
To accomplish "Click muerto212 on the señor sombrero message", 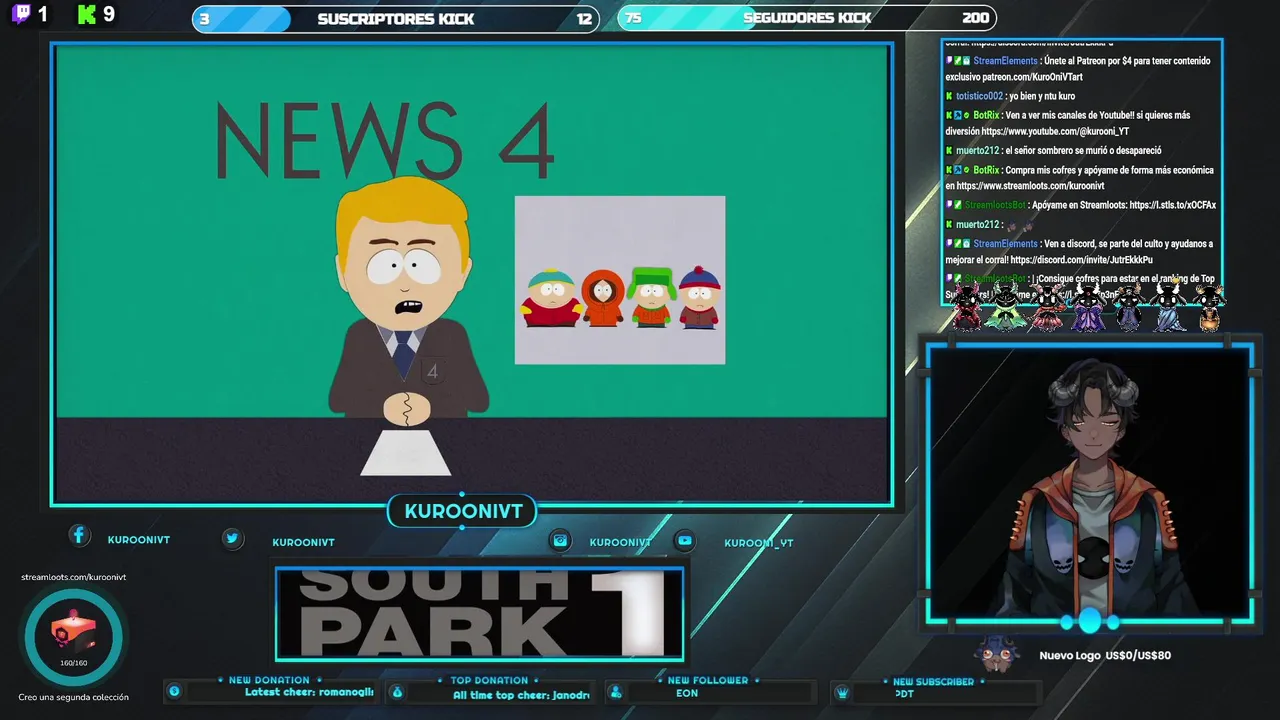I will tap(977, 151).
